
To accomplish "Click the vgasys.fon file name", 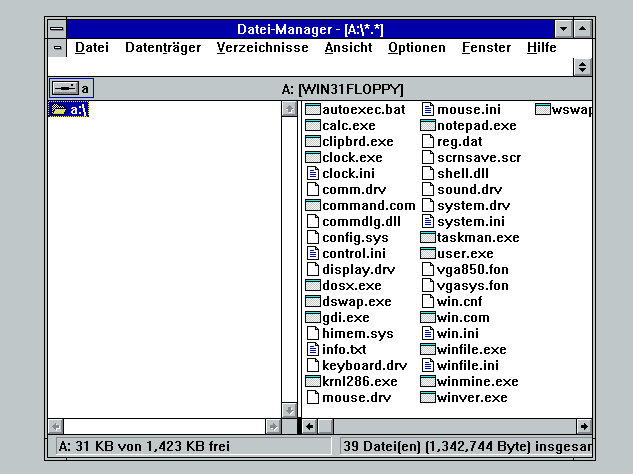I will point(472,286).
